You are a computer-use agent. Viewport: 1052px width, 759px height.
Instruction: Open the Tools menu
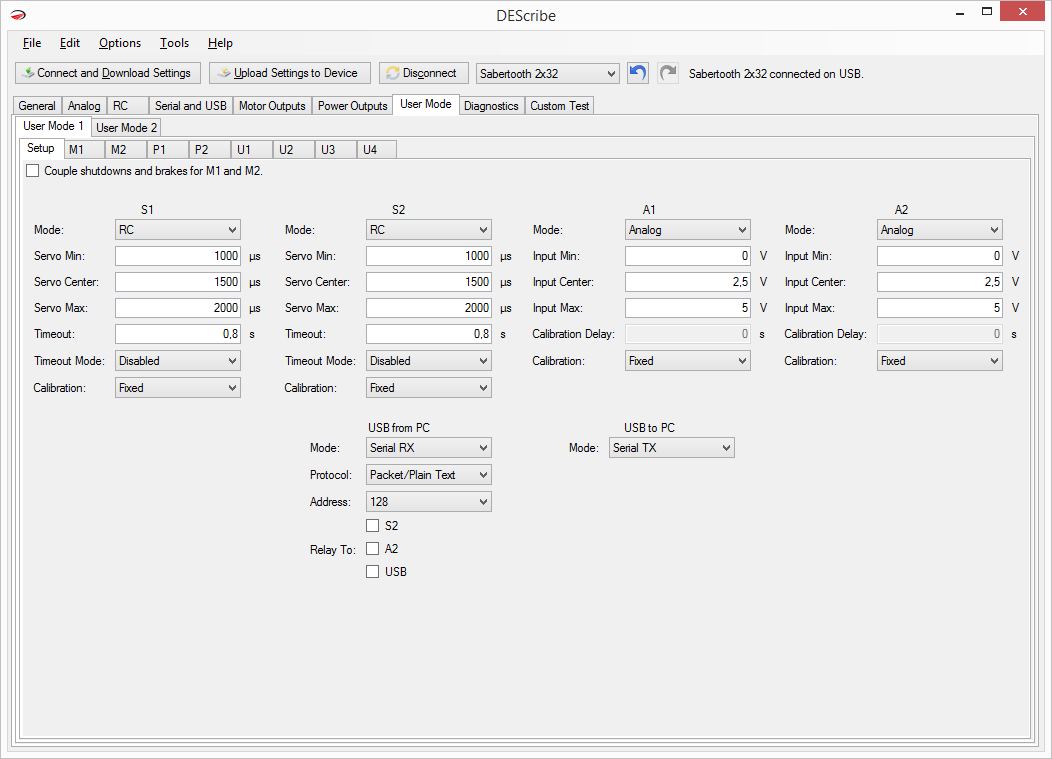click(174, 43)
